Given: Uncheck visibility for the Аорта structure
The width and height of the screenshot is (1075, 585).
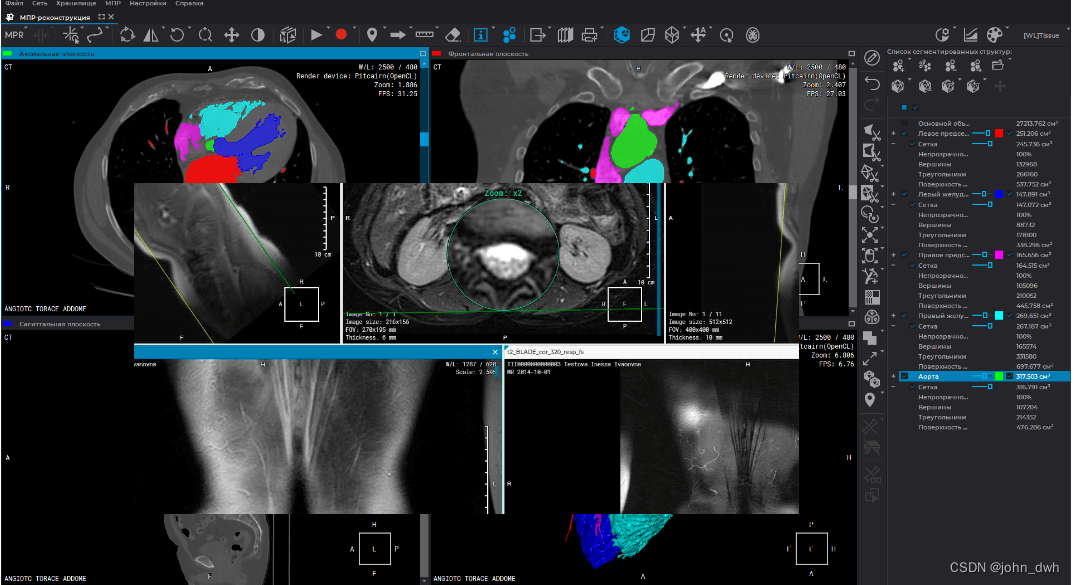Looking at the screenshot, I should 904,377.
